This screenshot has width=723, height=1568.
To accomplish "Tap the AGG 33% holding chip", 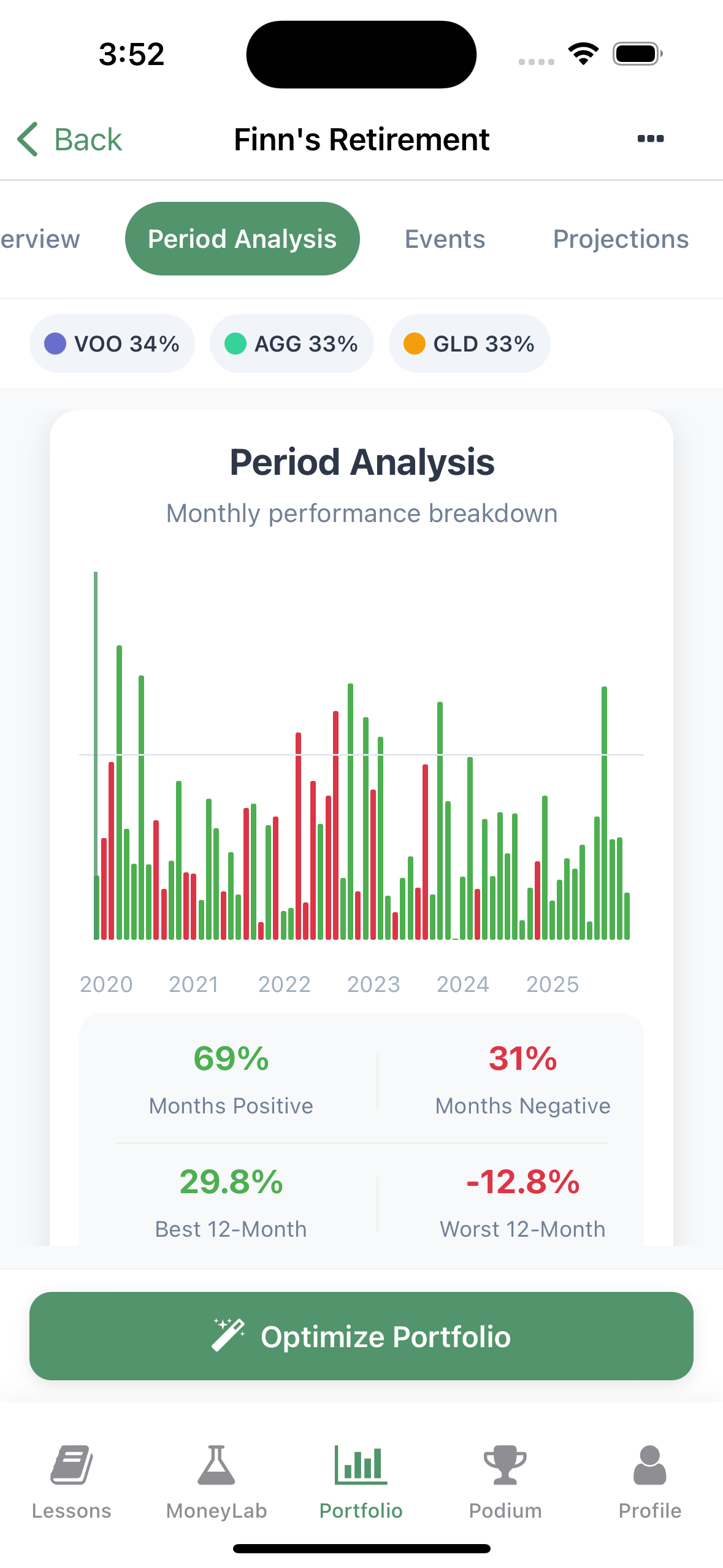I will pyautogui.click(x=291, y=344).
